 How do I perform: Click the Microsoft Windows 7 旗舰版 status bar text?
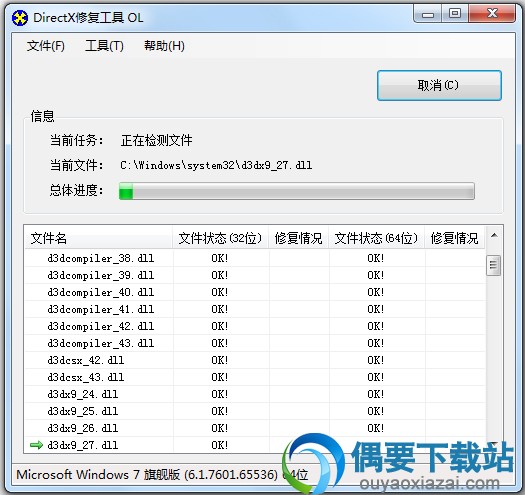(x=162, y=475)
